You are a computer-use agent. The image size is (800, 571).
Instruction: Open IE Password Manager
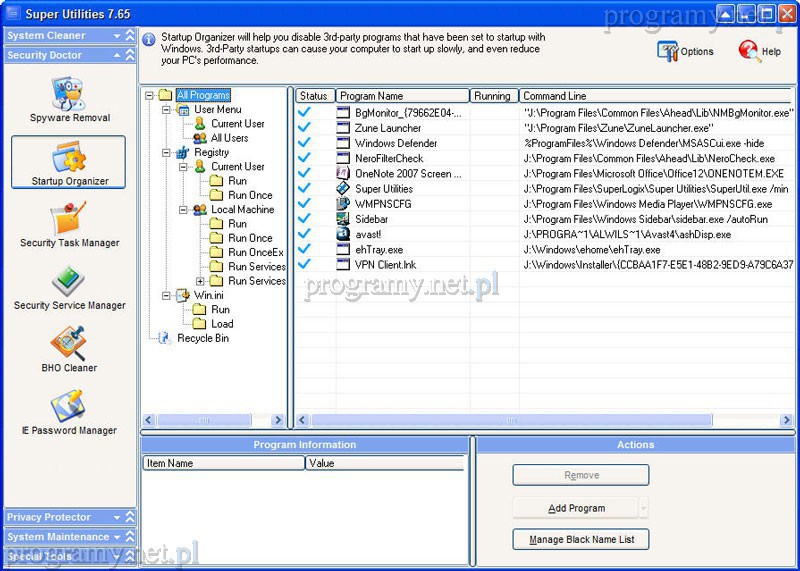click(x=69, y=411)
